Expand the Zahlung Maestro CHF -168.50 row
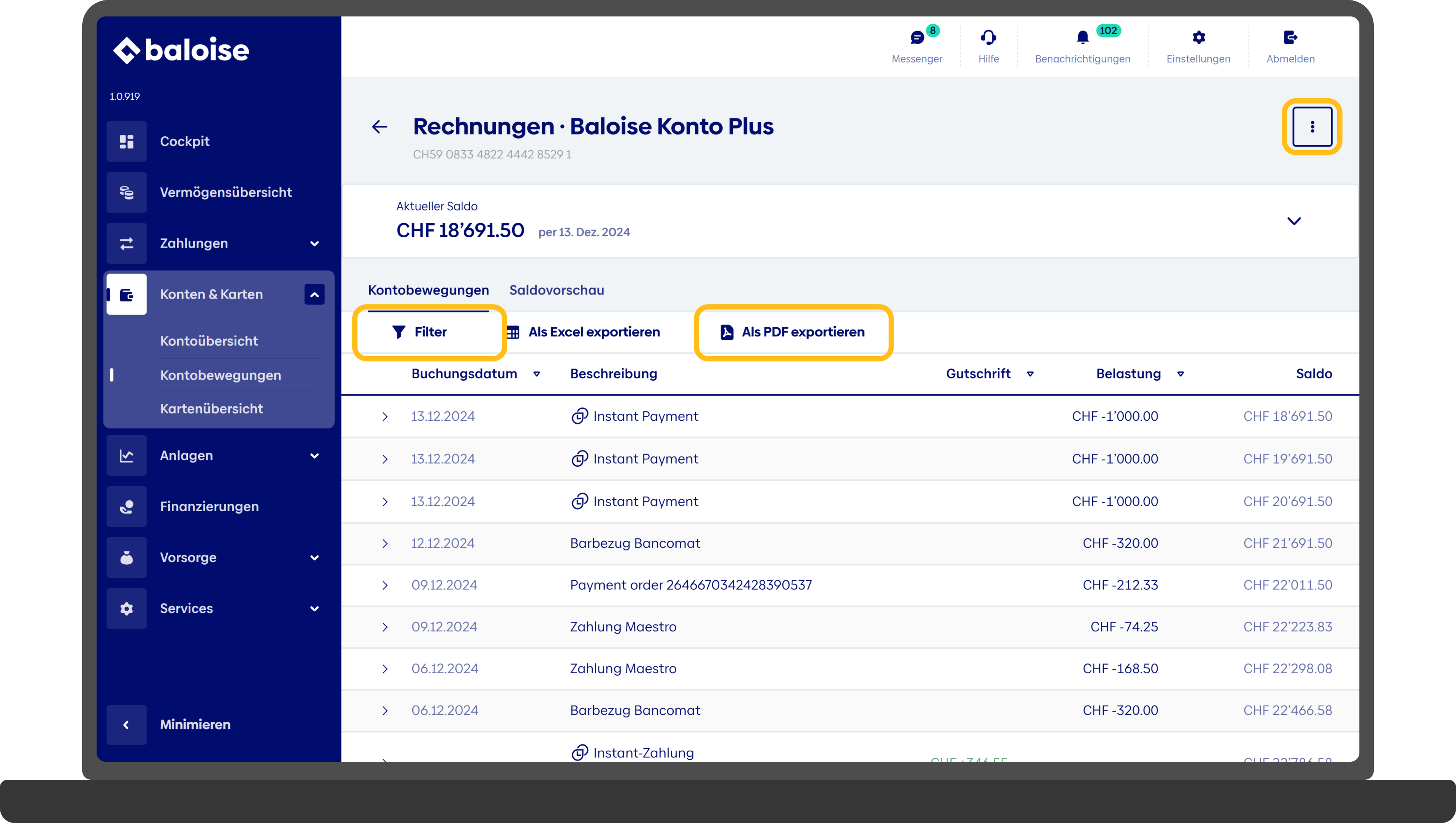The height and width of the screenshot is (823, 1456). (x=385, y=669)
